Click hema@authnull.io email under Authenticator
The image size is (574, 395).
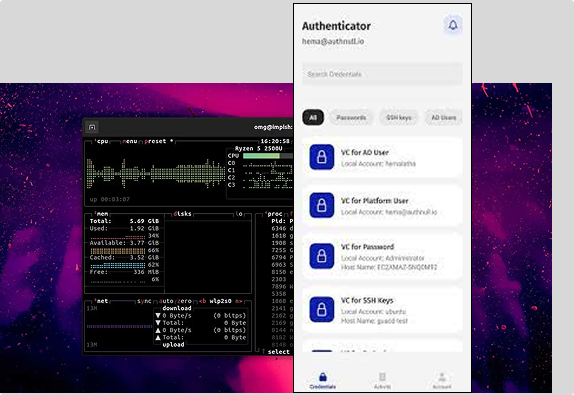(x=333, y=41)
